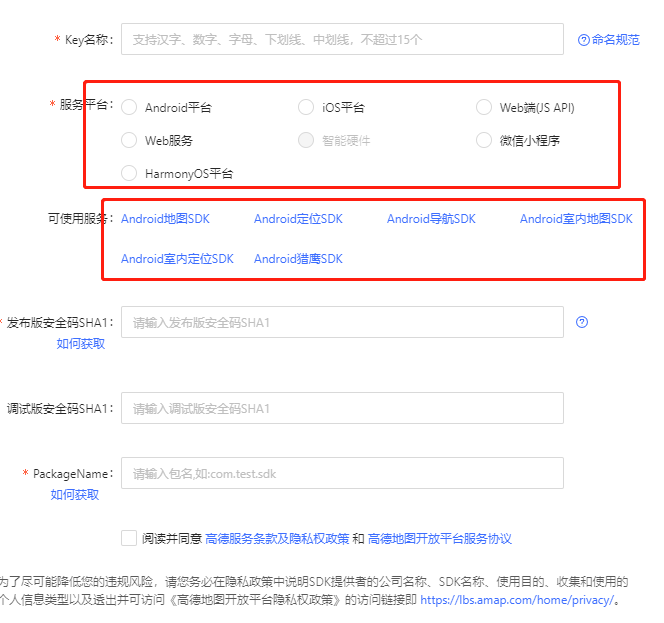Select the Android平台 radio button
The width and height of the screenshot is (664, 623).
[129, 107]
